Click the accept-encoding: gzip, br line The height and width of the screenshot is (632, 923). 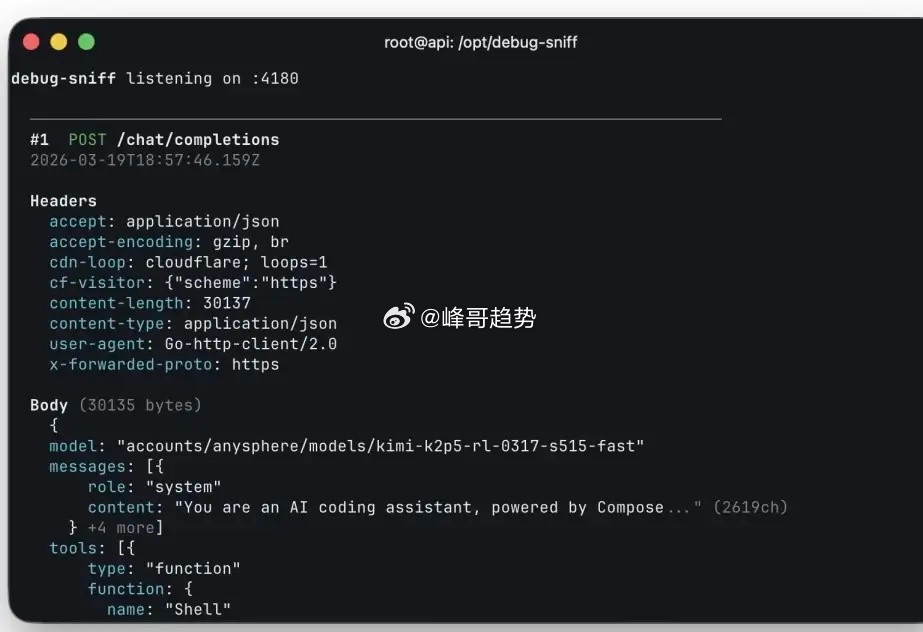(x=170, y=241)
